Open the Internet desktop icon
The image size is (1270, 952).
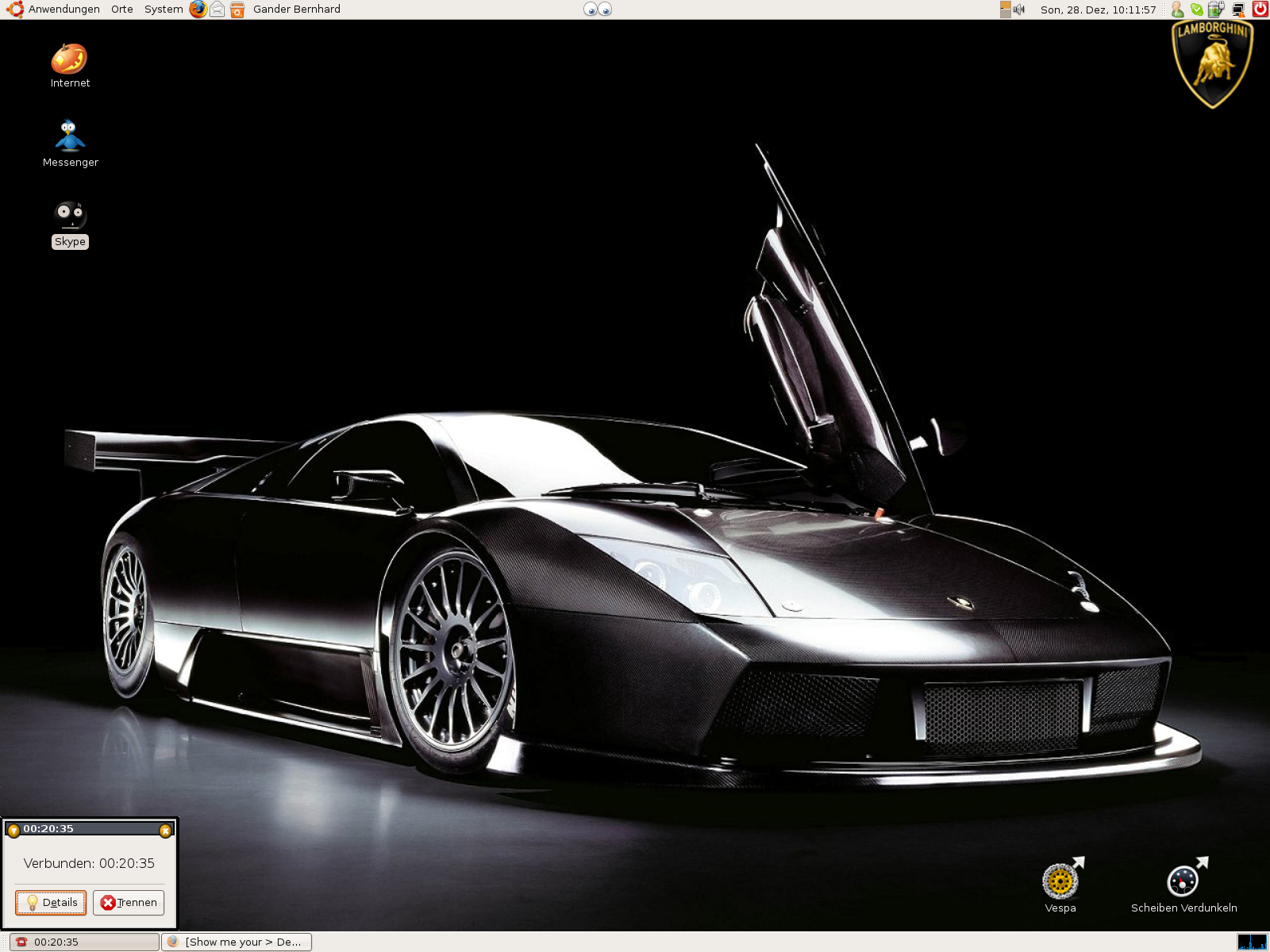click(x=70, y=60)
